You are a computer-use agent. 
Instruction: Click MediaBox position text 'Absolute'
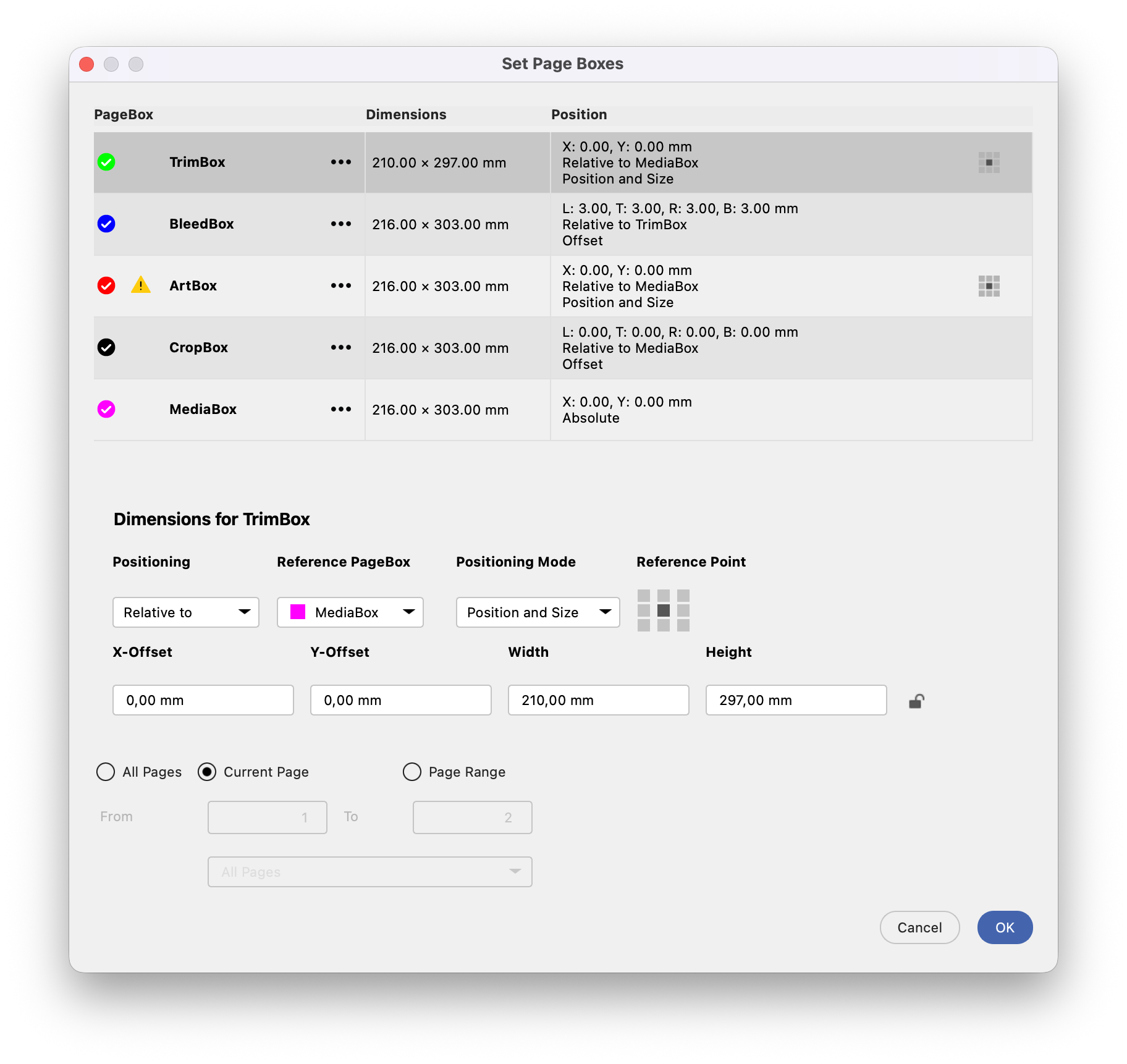point(591,418)
